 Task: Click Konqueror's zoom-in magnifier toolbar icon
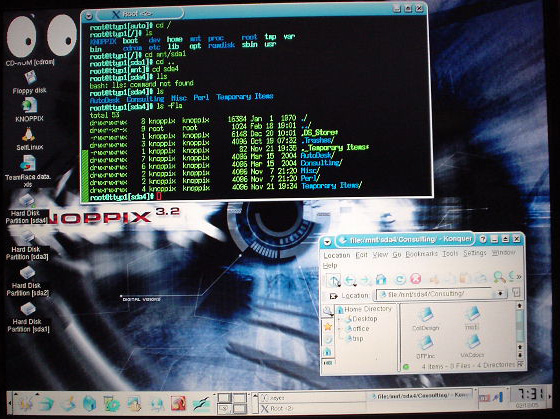point(499,277)
